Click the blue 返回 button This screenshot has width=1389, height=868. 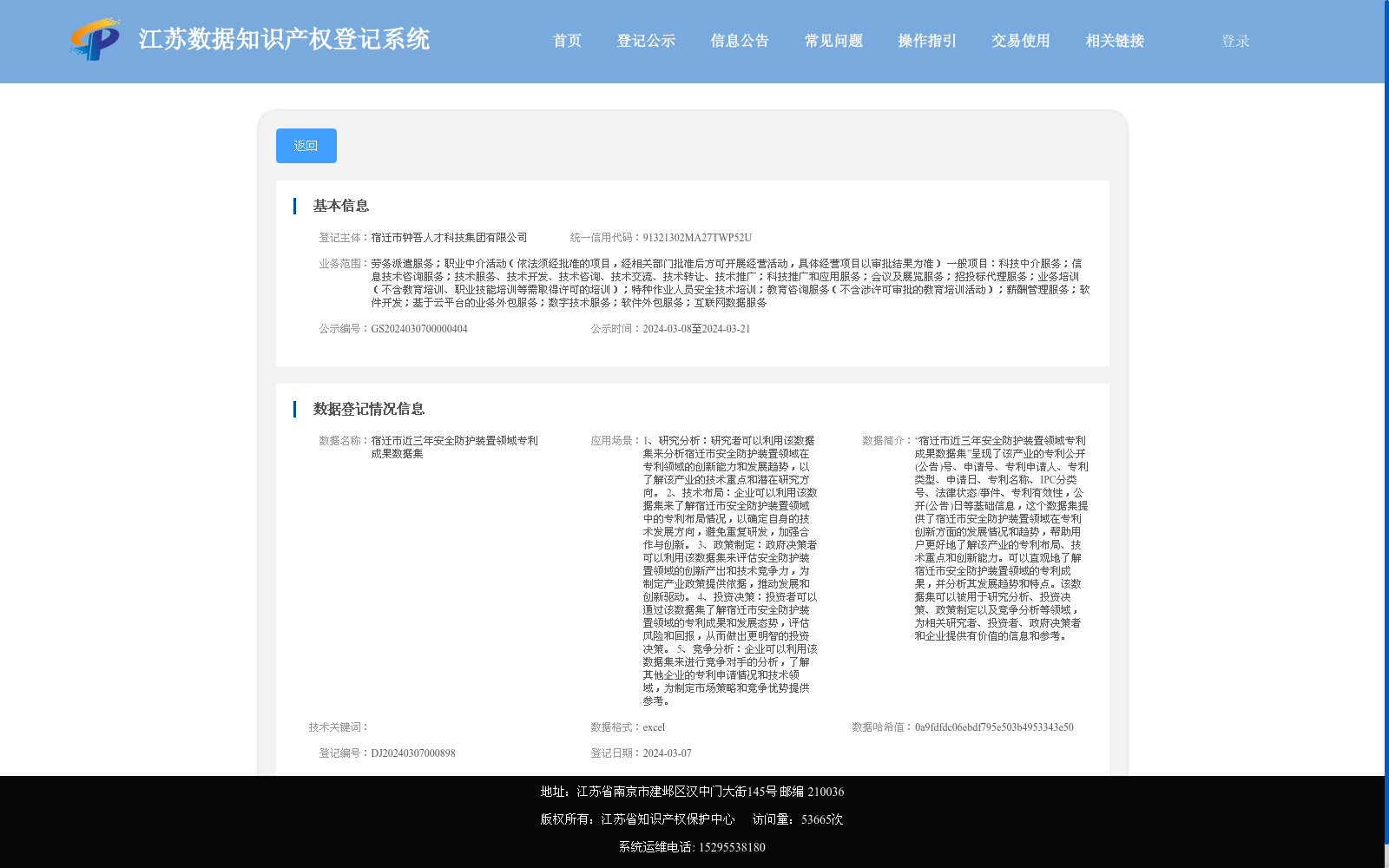(306, 146)
